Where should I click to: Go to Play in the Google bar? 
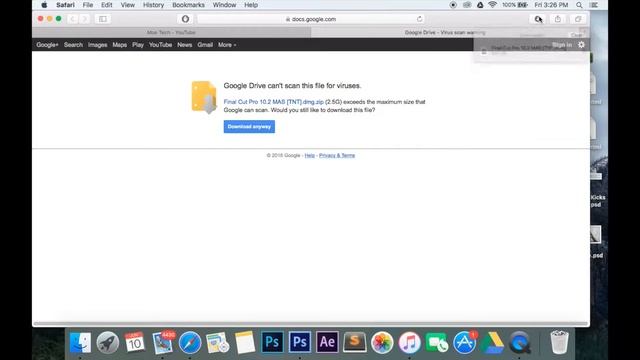click(138, 45)
